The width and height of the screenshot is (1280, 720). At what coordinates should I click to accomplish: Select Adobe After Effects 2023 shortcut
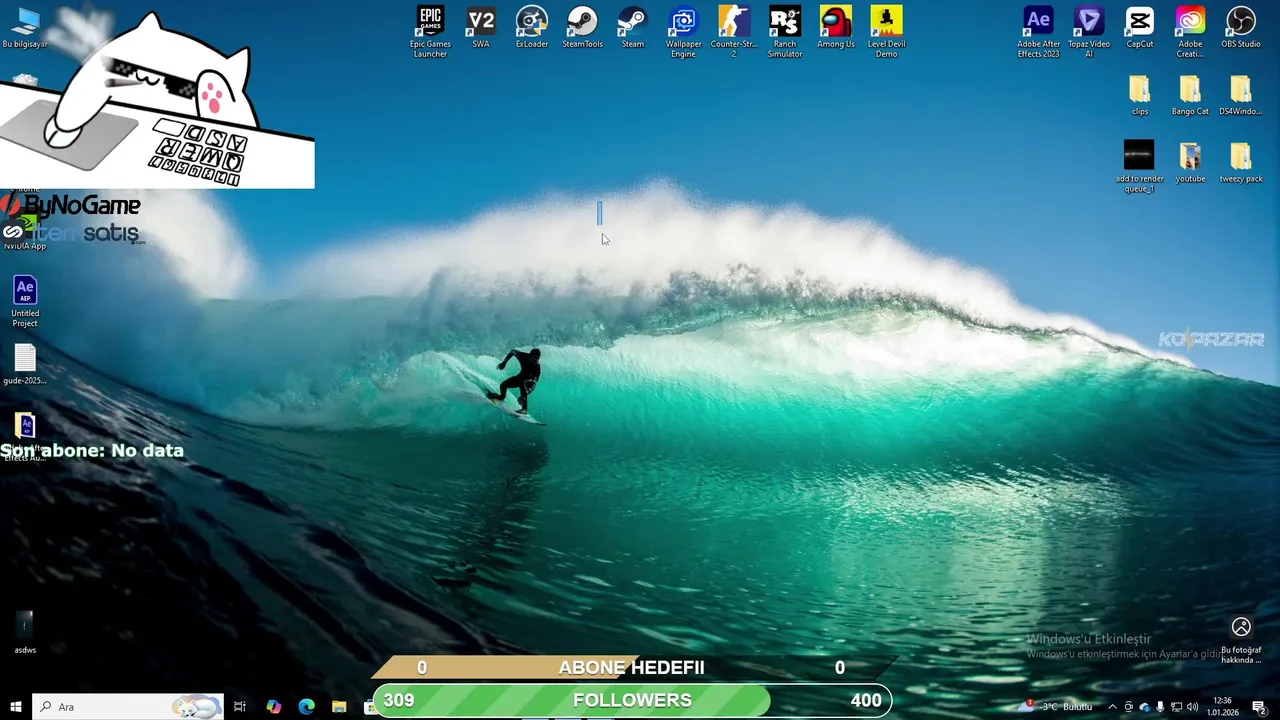(1038, 32)
